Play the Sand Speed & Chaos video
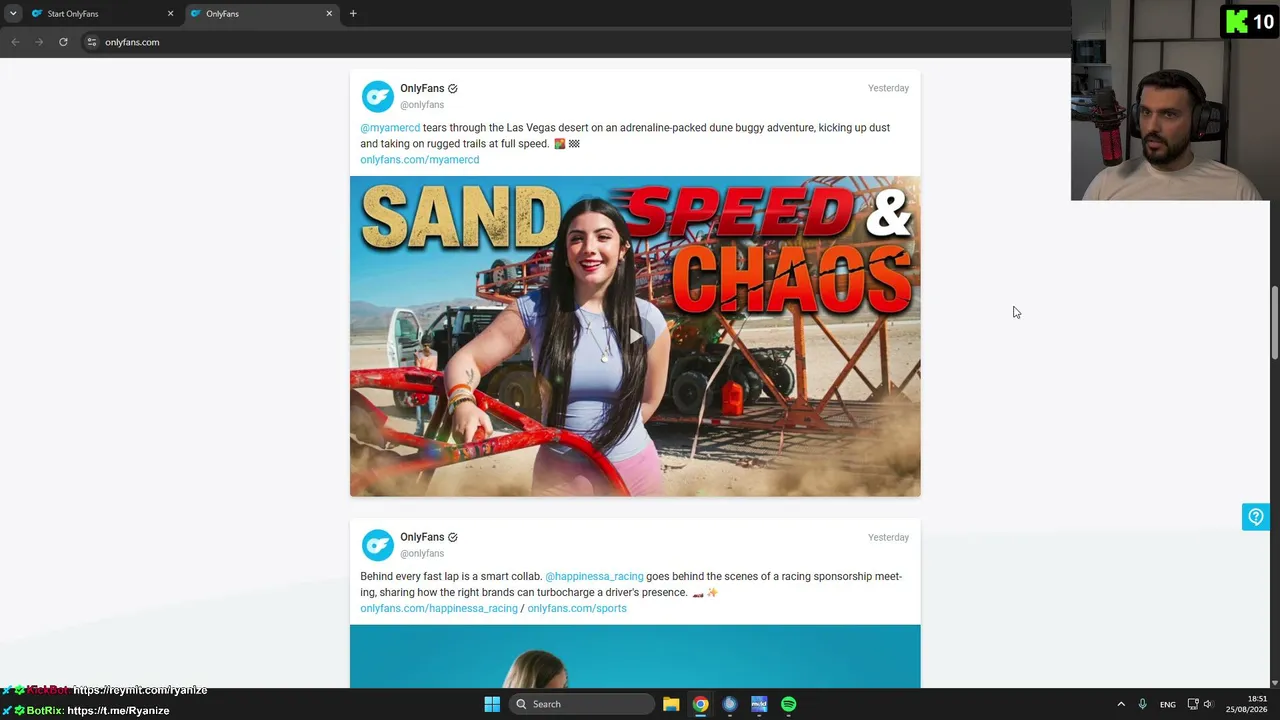Image resolution: width=1280 pixels, height=720 pixels. [x=635, y=336]
